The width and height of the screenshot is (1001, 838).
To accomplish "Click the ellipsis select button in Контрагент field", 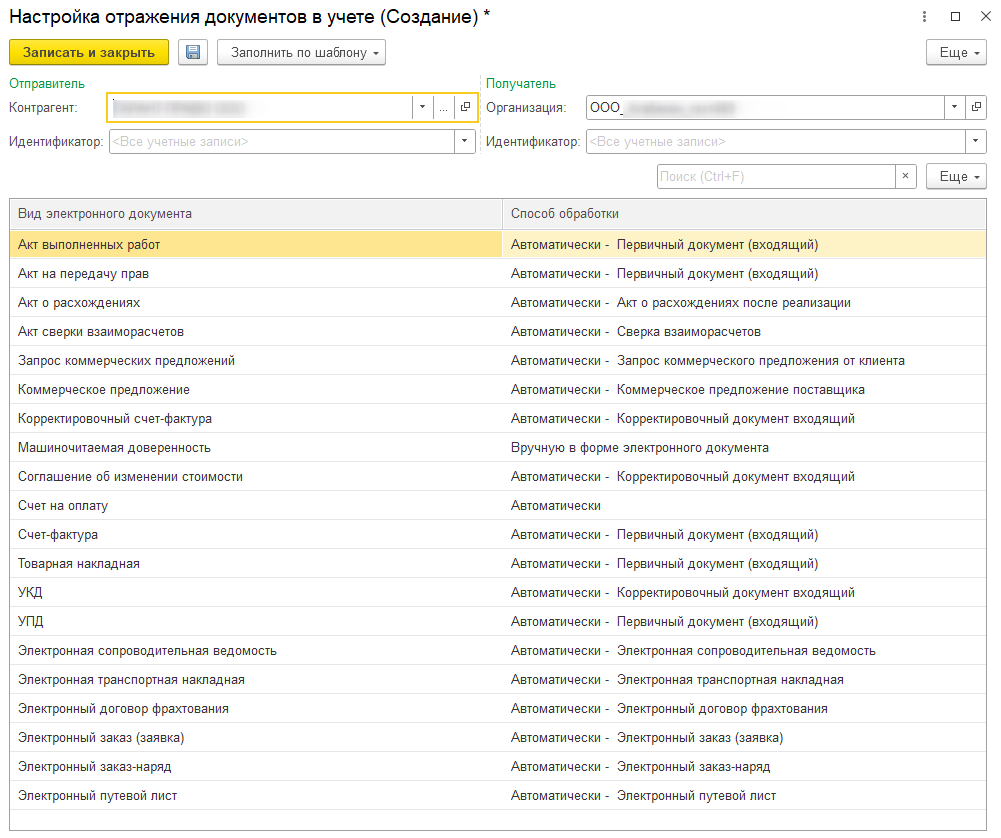I will (x=443, y=107).
